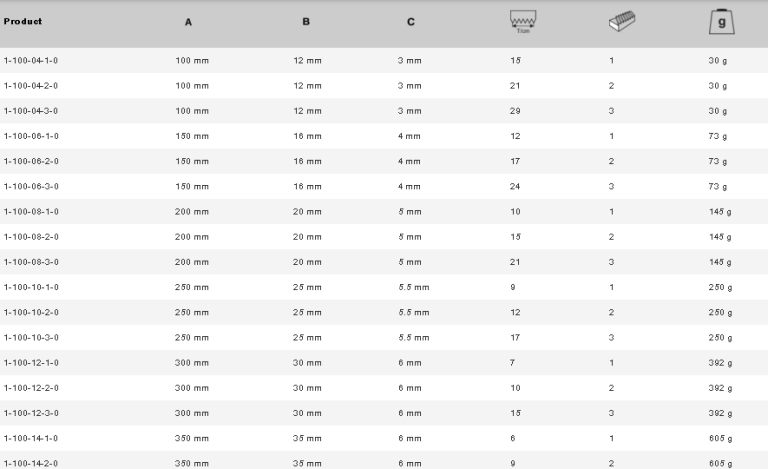This screenshot has height=469, width=768.
Task: Click the 5.5 mm value in row 1-100-10-3-0
Action: (413, 337)
